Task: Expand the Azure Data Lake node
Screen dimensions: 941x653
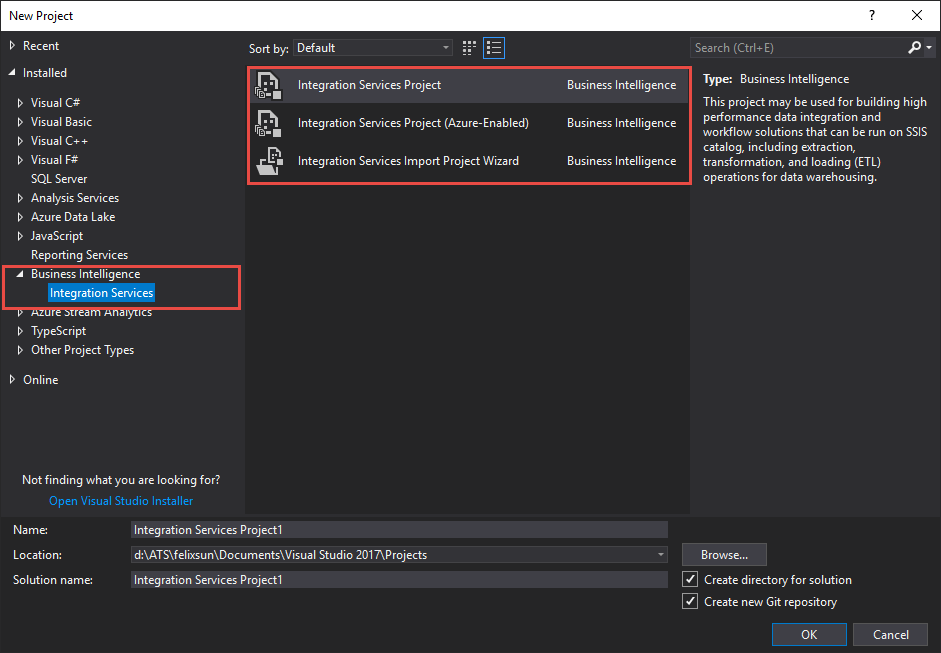Action: pos(20,217)
